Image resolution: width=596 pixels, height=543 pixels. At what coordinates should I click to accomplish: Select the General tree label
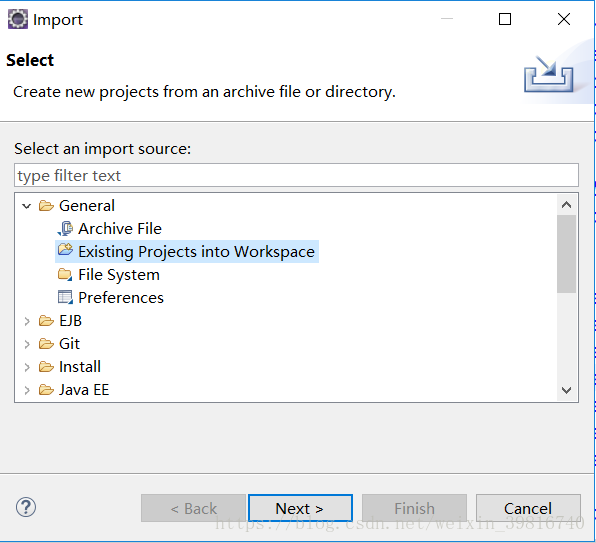87,206
